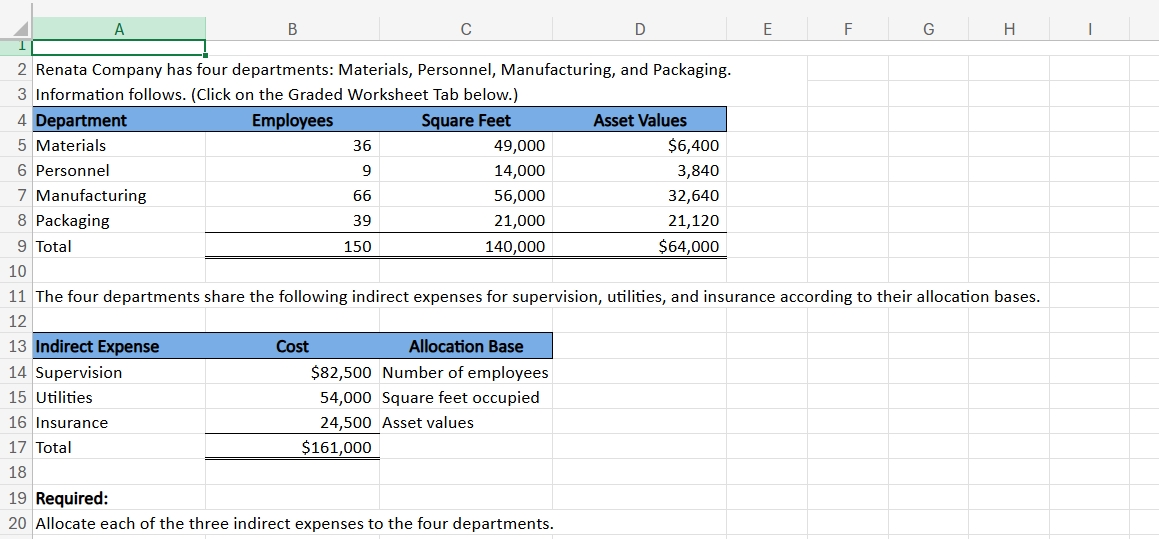Viewport: 1159px width, 539px height.
Task: Click the 'Cost' header cell
Action: (x=292, y=347)
